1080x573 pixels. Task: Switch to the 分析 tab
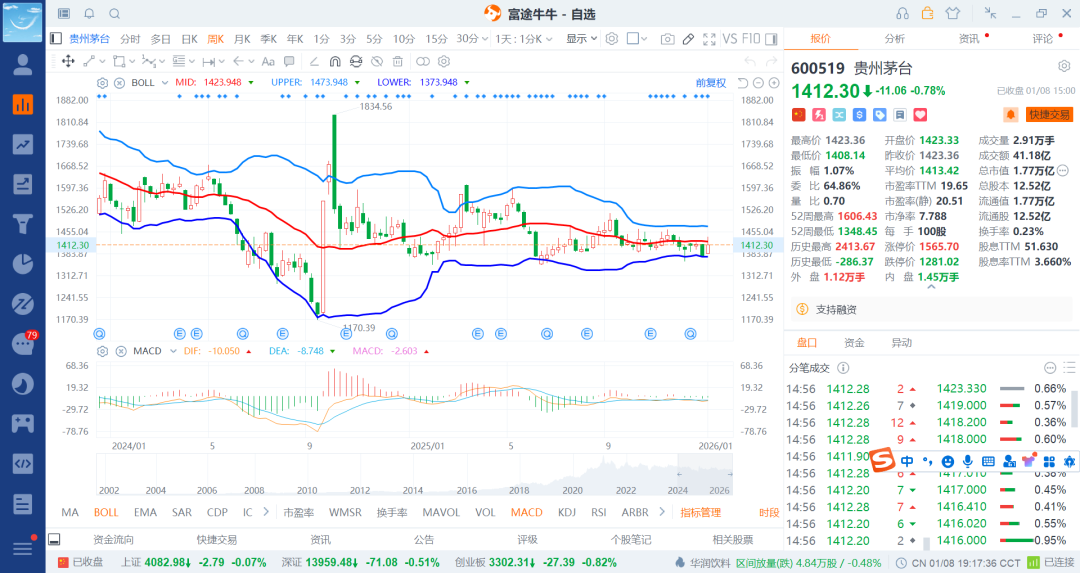894,39
